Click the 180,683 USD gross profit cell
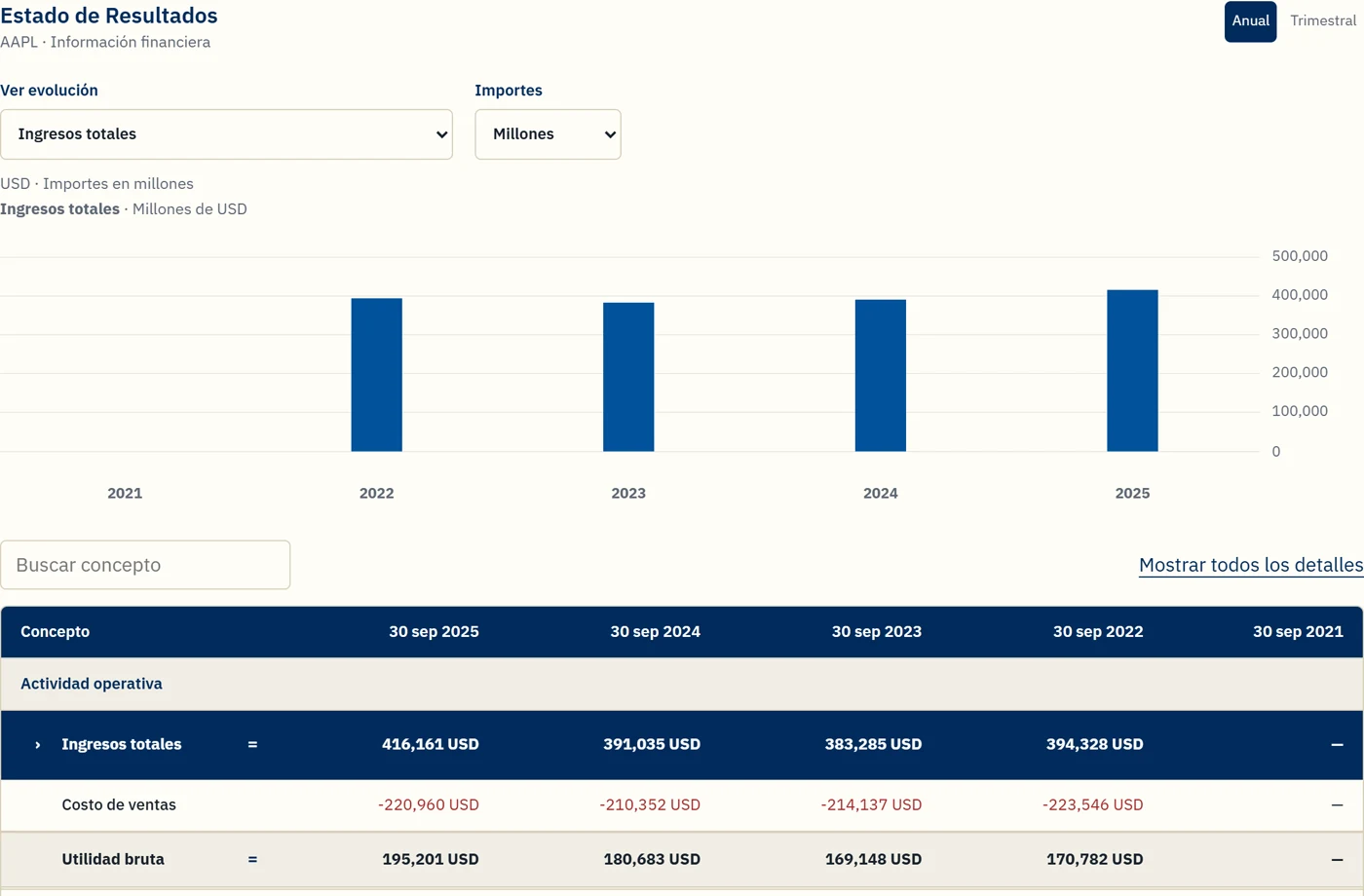 click(x=652, y=860)
